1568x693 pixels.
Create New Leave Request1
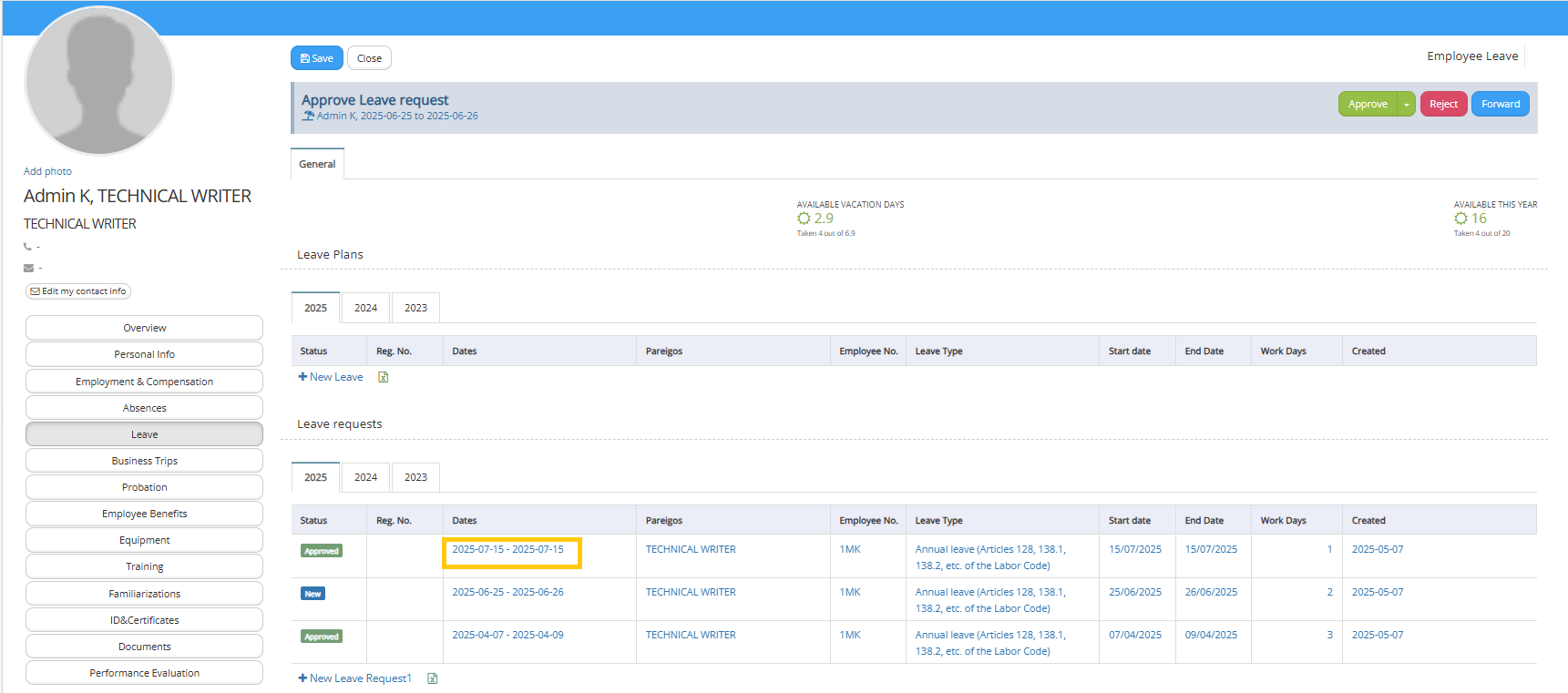[355, 678]
